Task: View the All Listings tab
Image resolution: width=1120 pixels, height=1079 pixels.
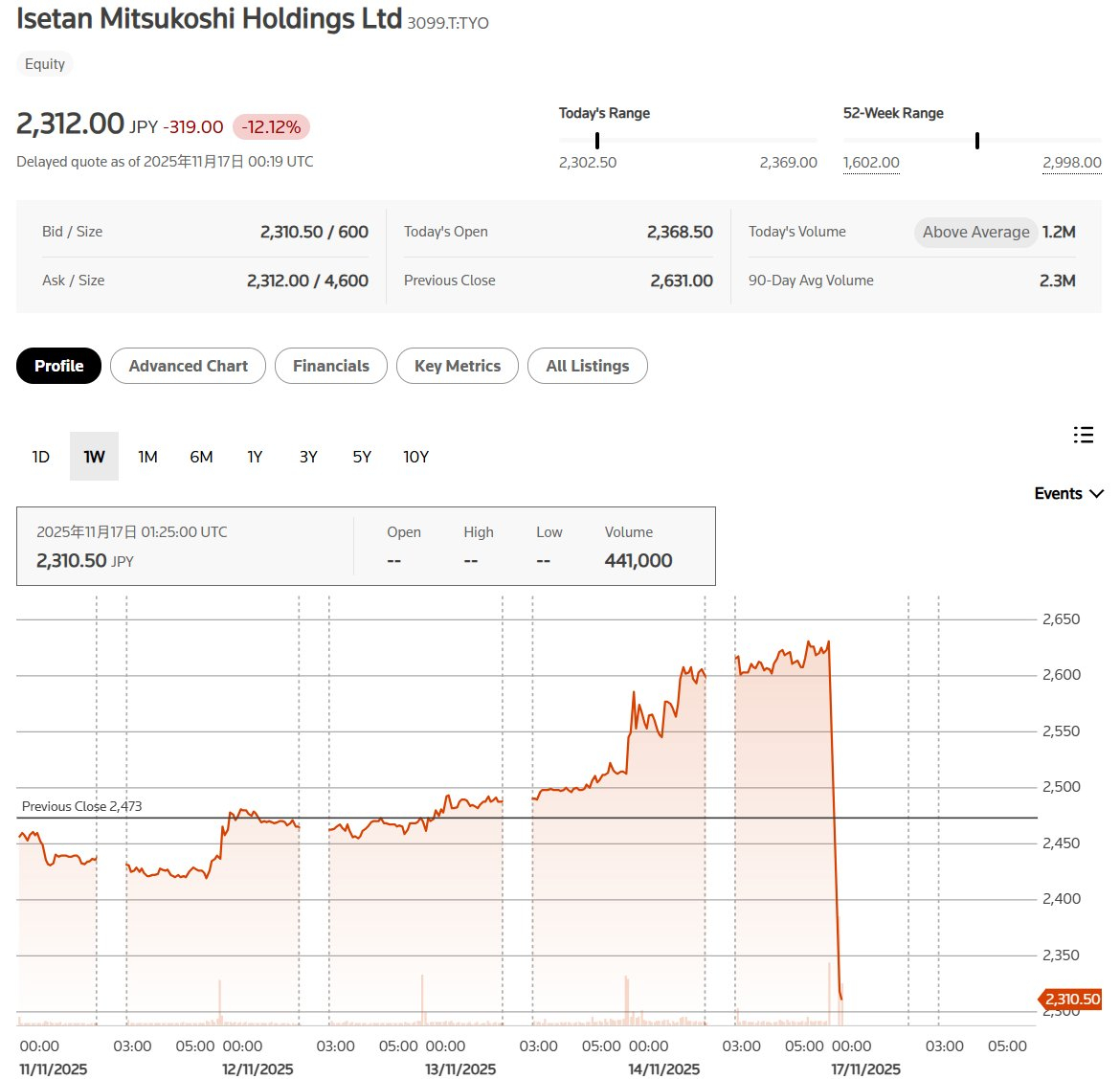Action: 587,366
